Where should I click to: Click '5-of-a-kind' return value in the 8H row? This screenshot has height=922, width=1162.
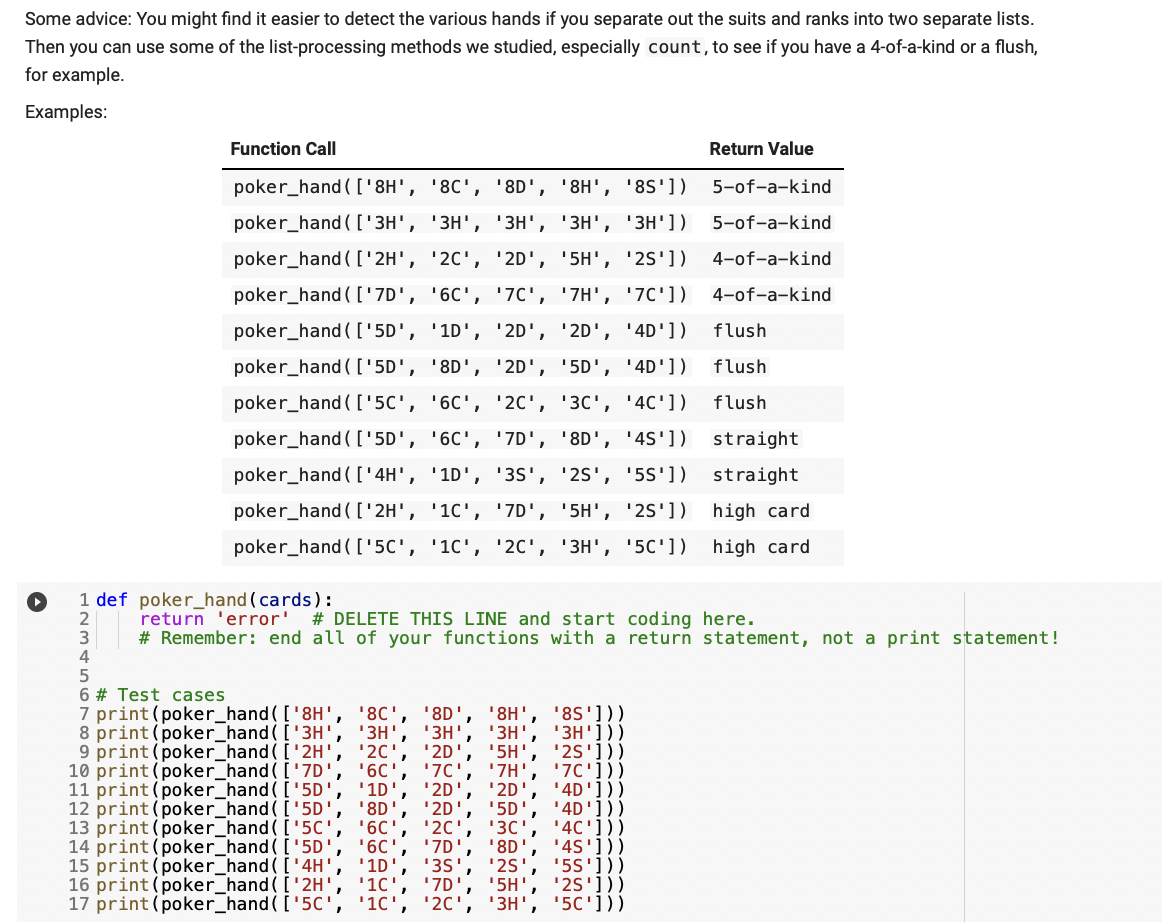pyautogui.click(x=771, y=187)
